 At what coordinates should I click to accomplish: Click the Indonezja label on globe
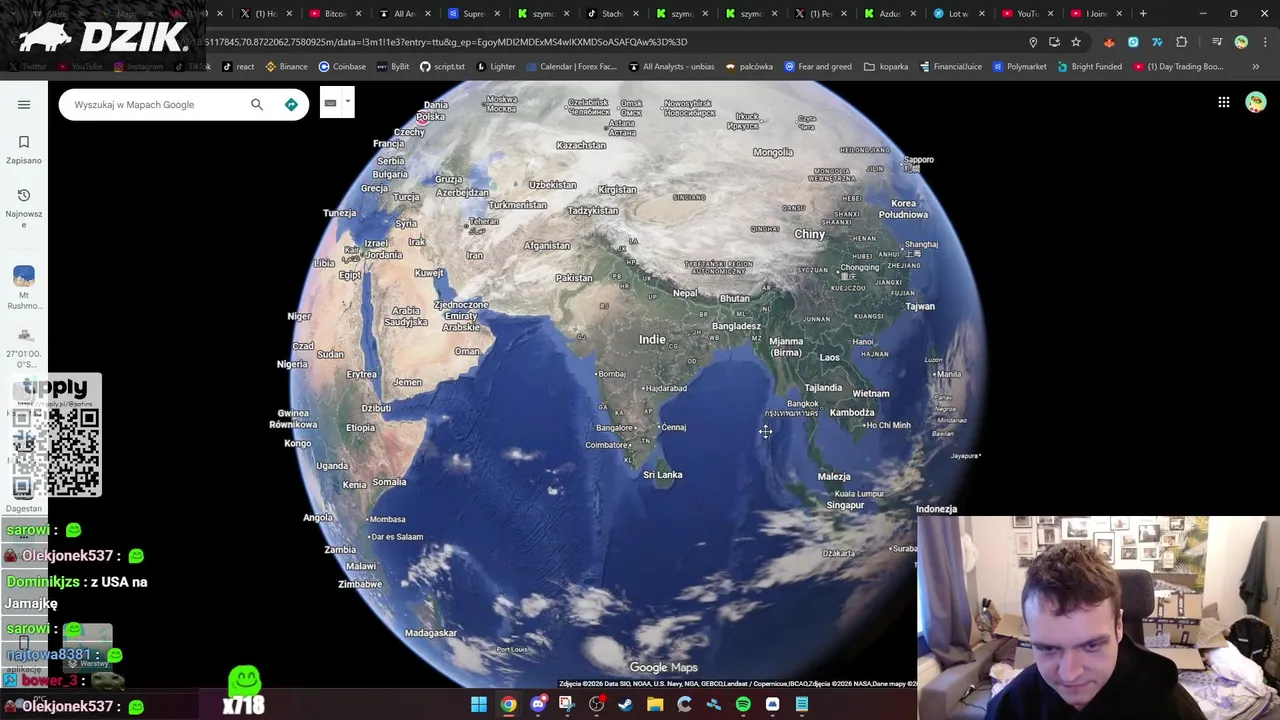pyautogui.click(x=937, y=509)
